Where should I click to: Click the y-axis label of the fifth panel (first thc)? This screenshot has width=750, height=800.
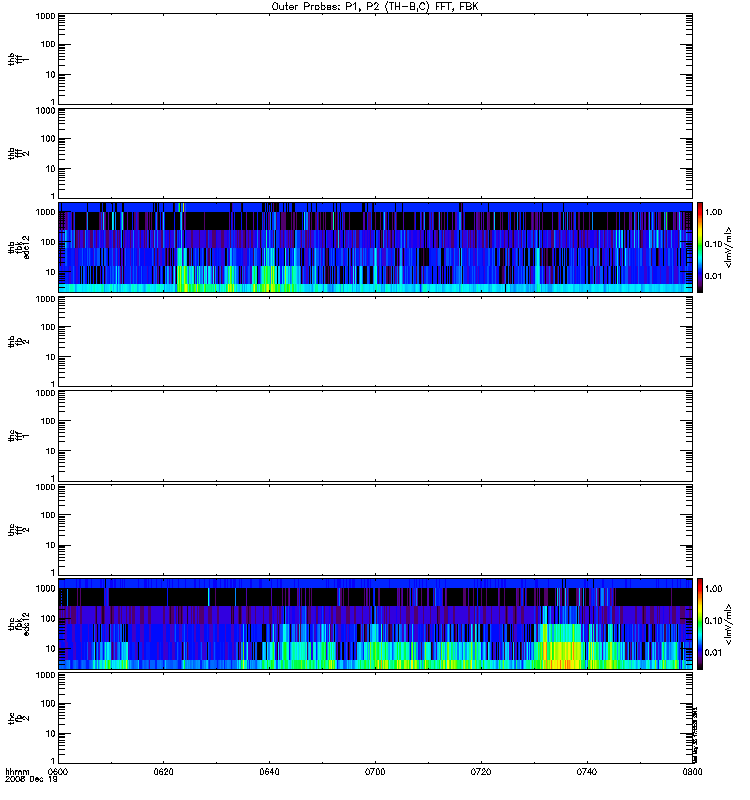19,436
